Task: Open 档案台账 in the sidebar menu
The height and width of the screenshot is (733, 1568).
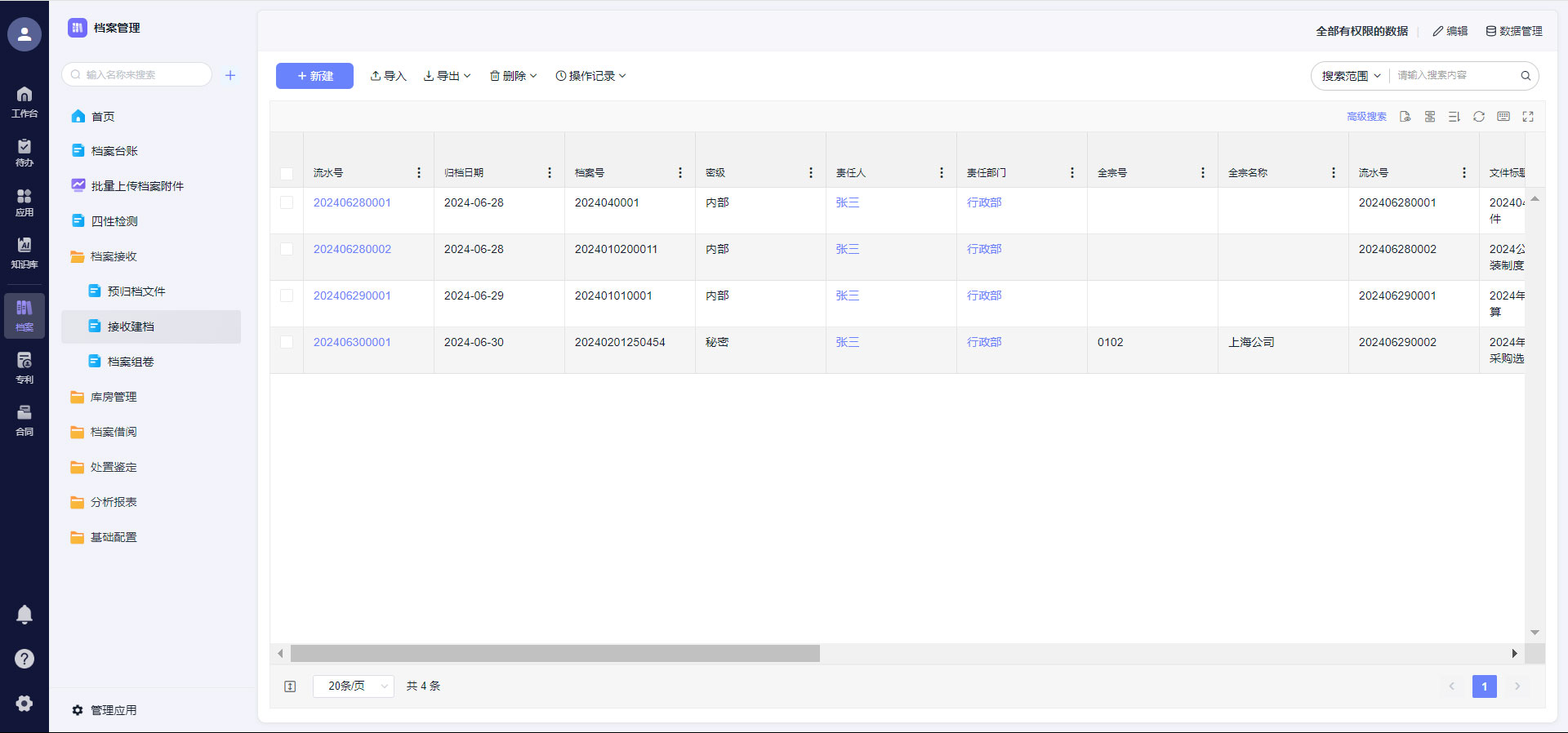Action: pyautogui.click(x=114, y=151)
